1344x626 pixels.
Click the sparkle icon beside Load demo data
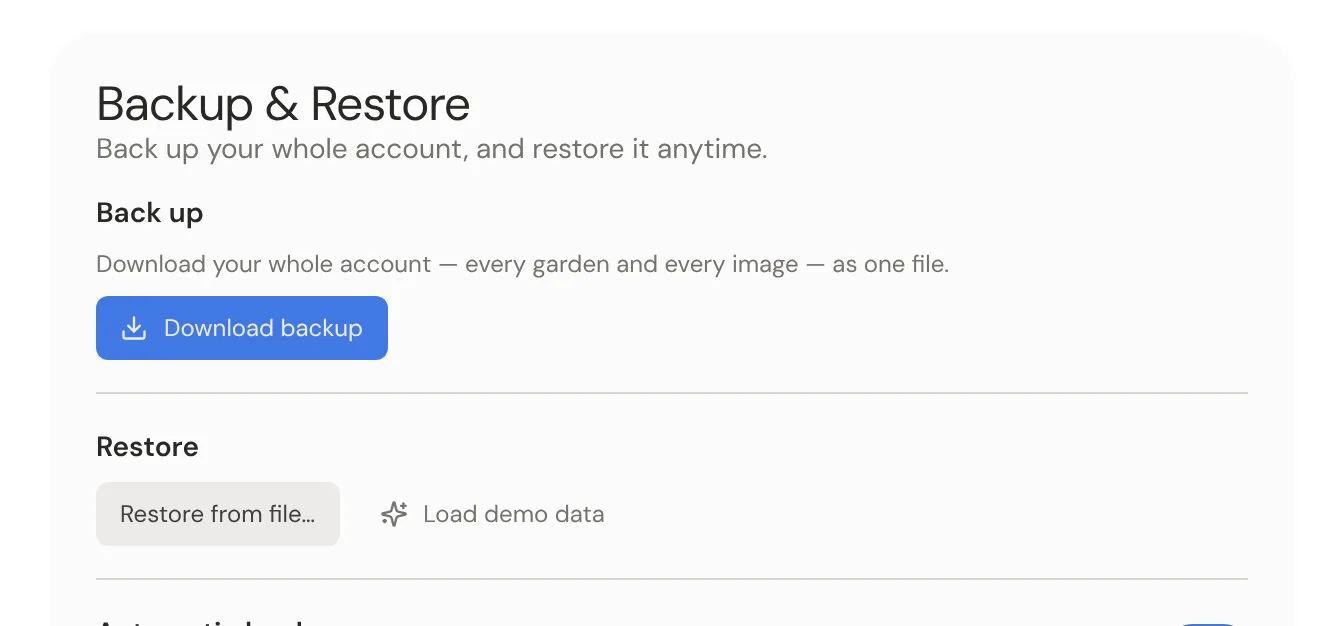(x=394, y=514)
